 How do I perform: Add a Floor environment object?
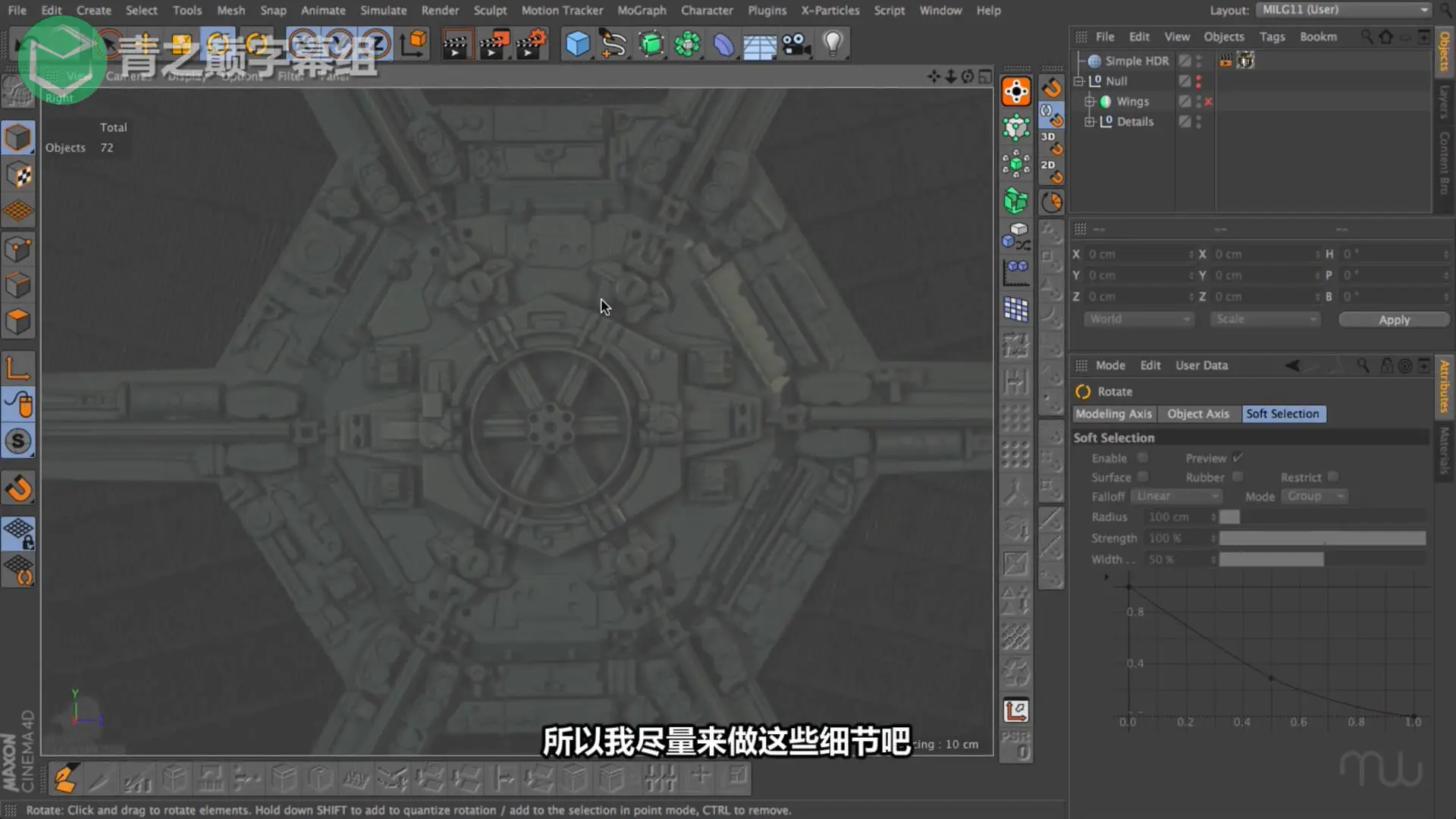pos(760,44)
